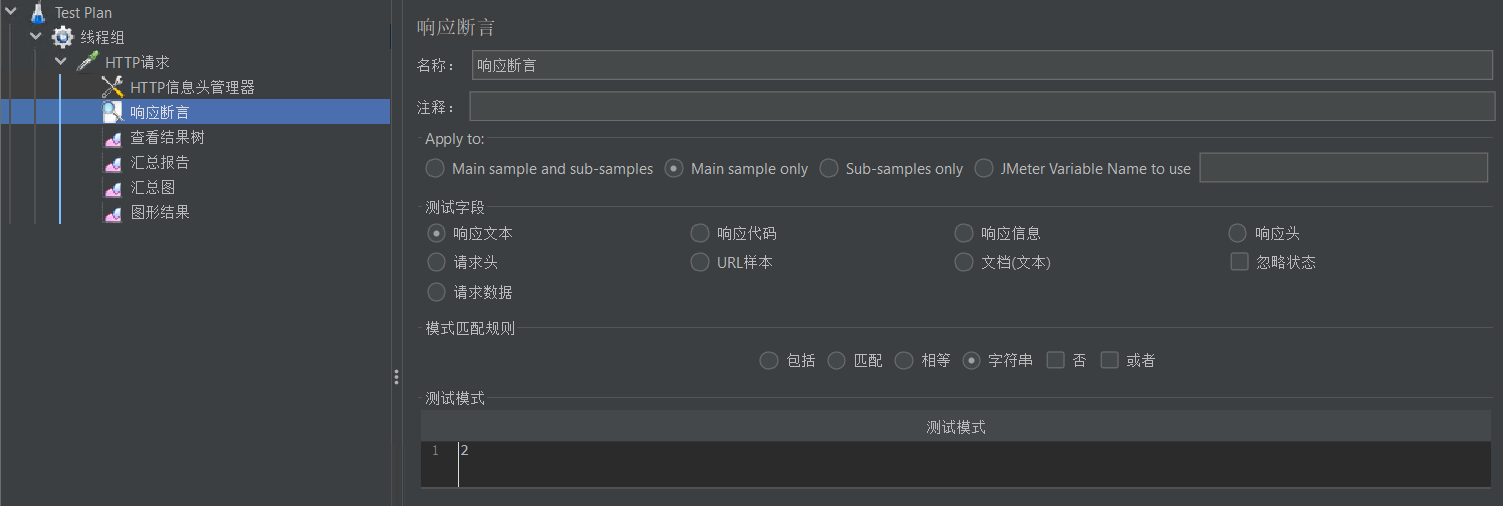Click the 测试模式 column header
1503x506 pixels.
pos(955,427)
